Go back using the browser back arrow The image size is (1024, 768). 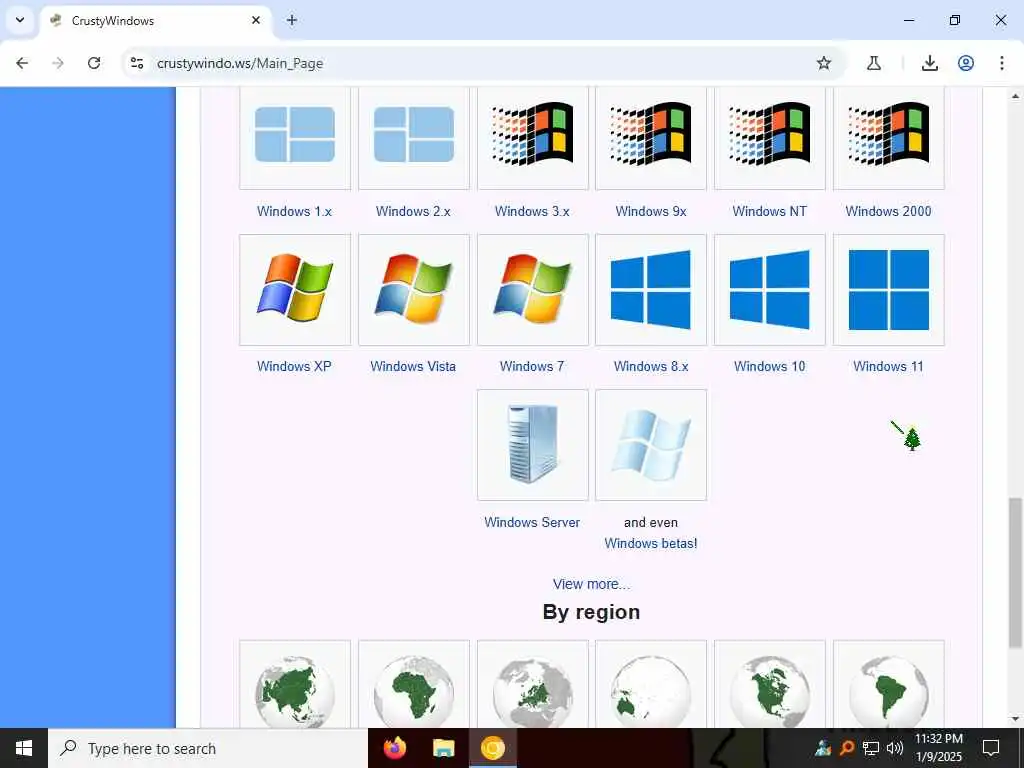(x=22, y=63)
